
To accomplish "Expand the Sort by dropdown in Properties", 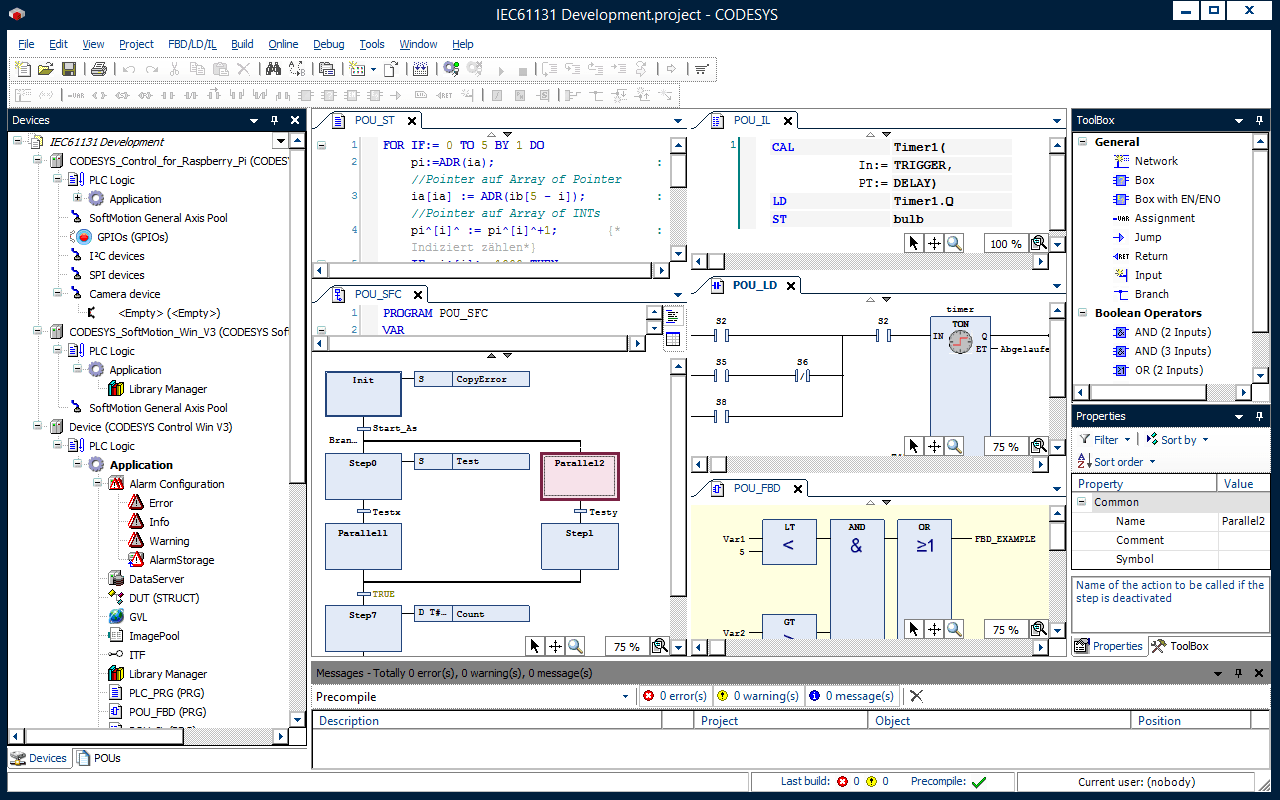I will pyautogui.click(x=1177, y=440).
